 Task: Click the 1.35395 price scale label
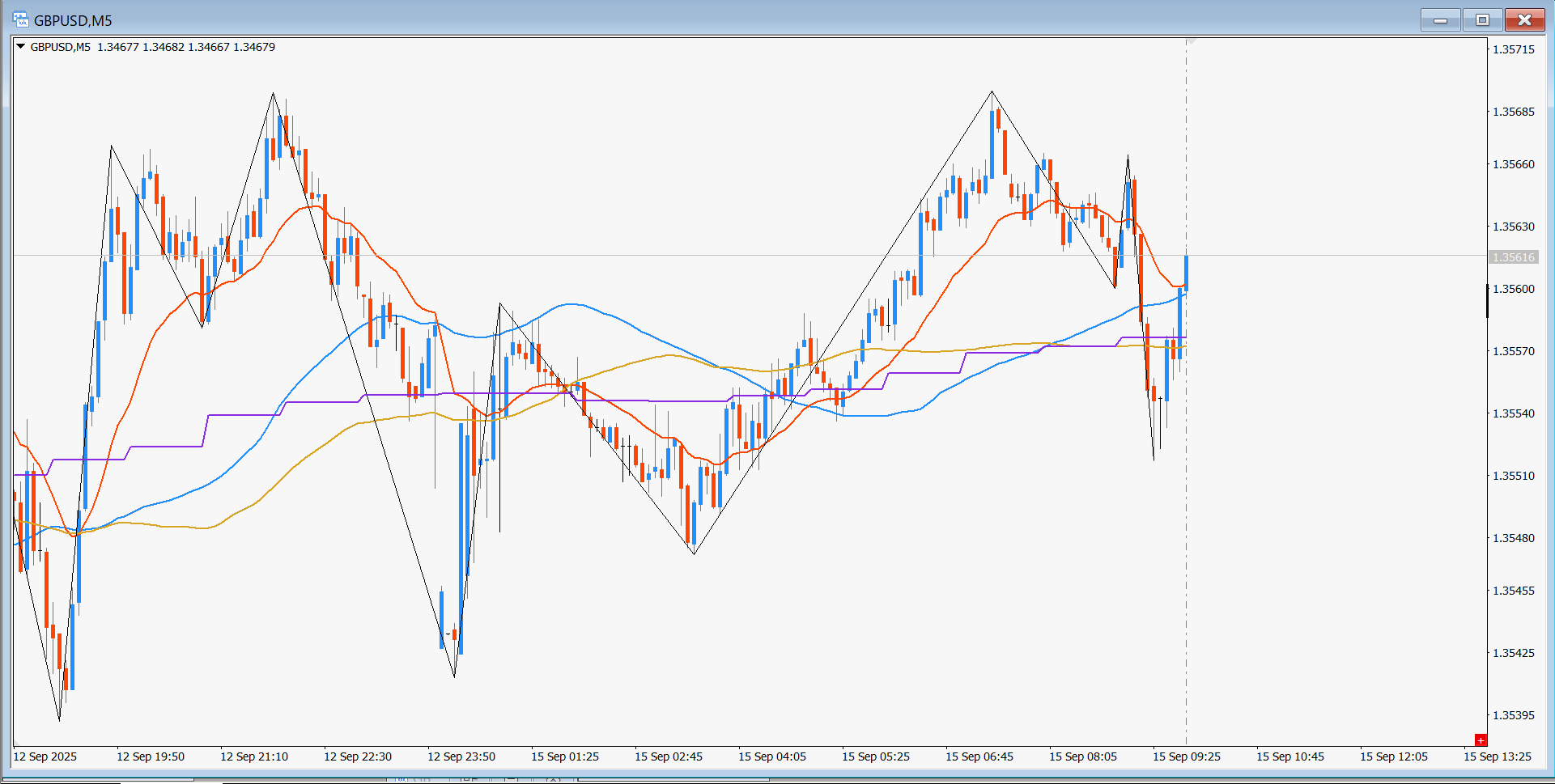[x=1513, y=715]
